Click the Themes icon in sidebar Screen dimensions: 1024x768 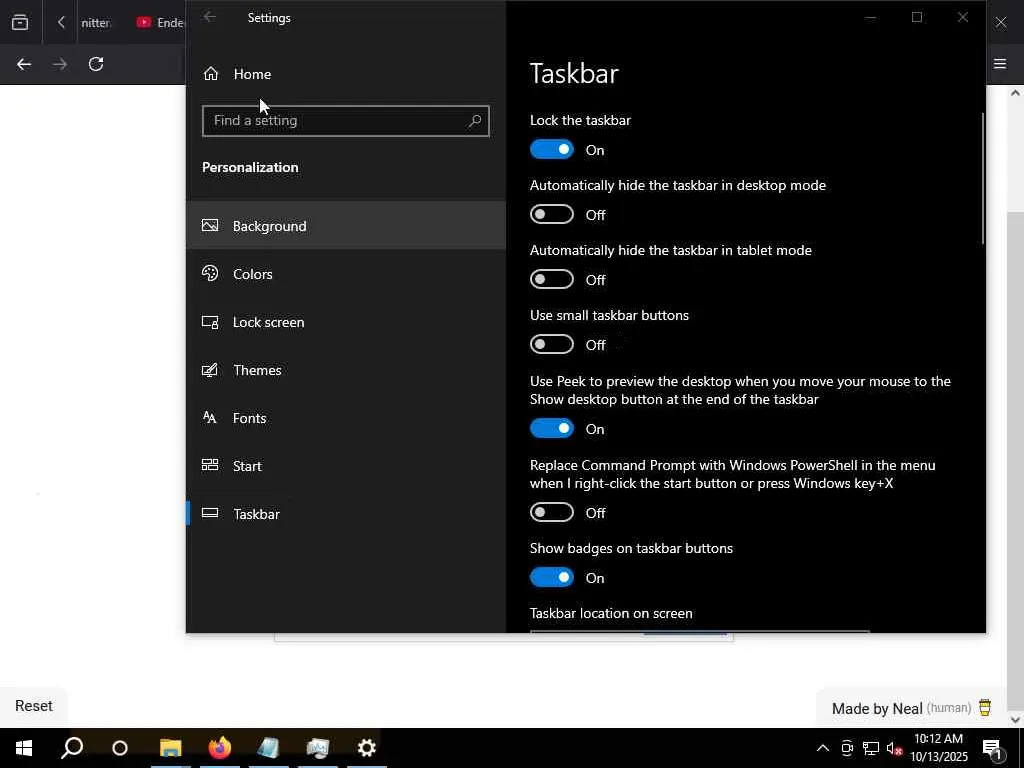point(210,370)
